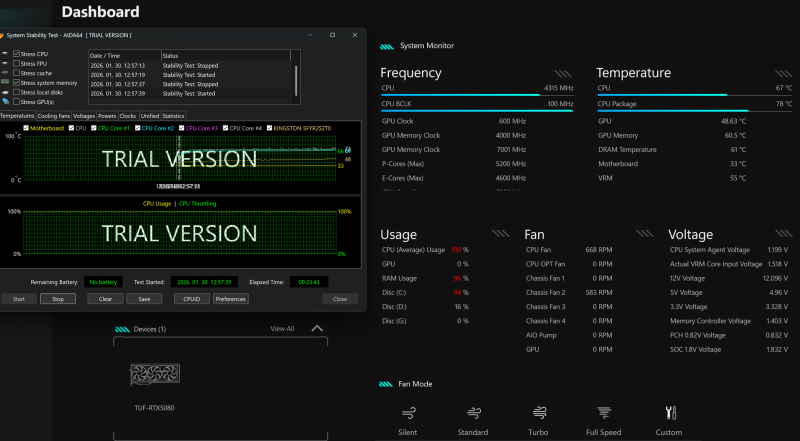Click the CPU BCLK frequency bar
The height and width of the screenshot is (441, 800).
(477, 111)
